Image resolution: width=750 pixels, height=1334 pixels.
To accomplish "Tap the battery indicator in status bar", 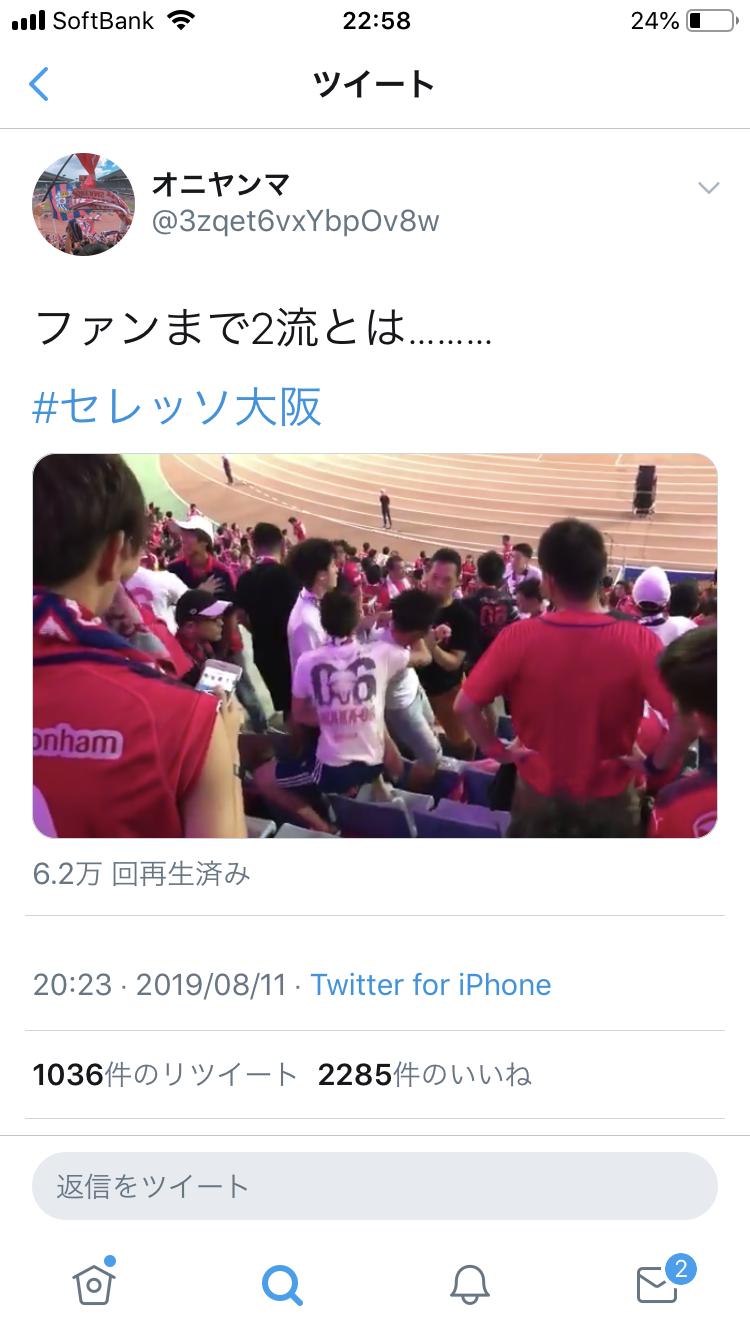I will (712, 21).
